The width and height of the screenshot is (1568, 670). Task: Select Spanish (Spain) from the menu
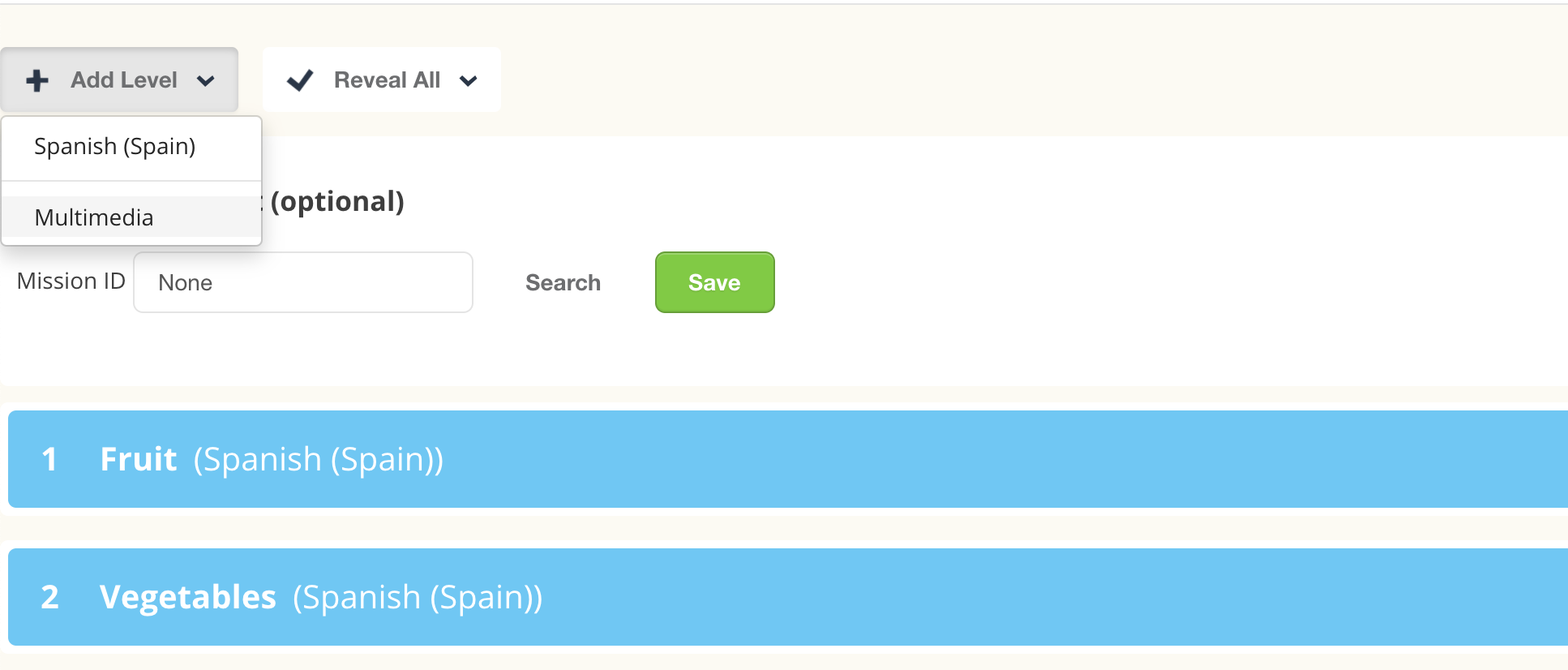pyautogui.click(x=115, y=147)
